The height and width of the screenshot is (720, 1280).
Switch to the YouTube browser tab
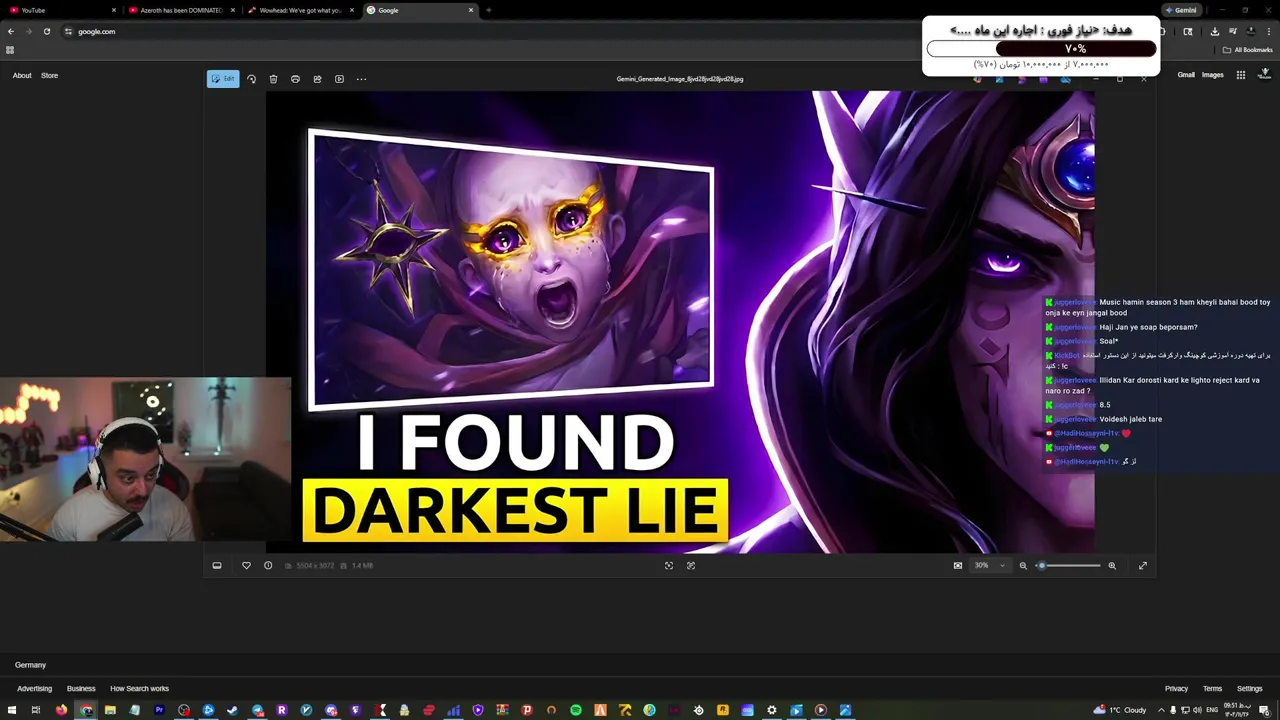[60, 10]
